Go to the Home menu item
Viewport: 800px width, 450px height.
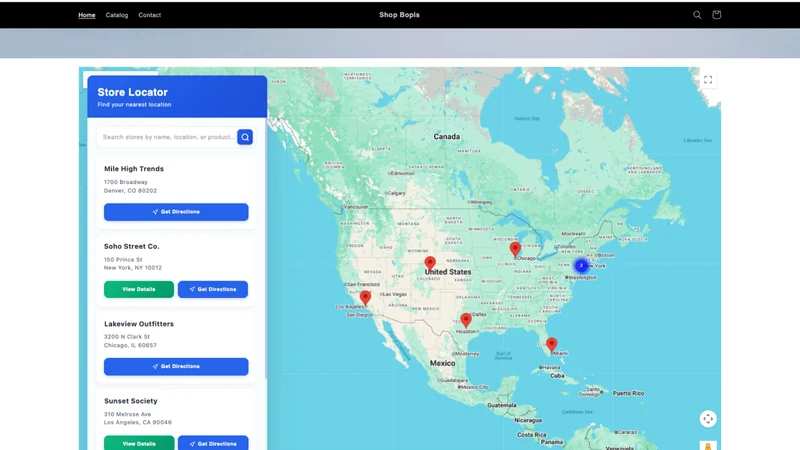click(x=87, y=15)
